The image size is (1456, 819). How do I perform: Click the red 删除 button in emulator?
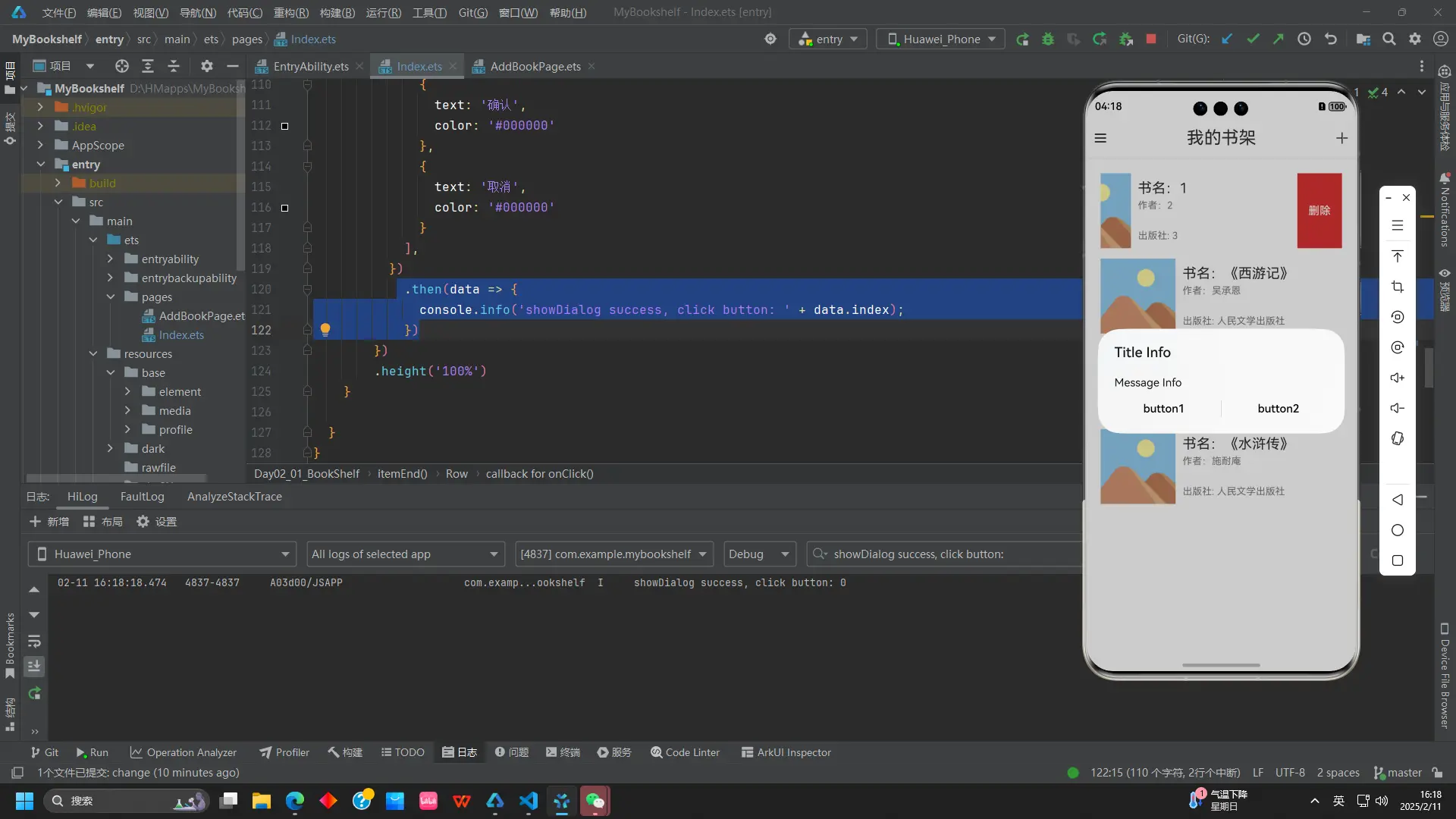coord(1319,211)
